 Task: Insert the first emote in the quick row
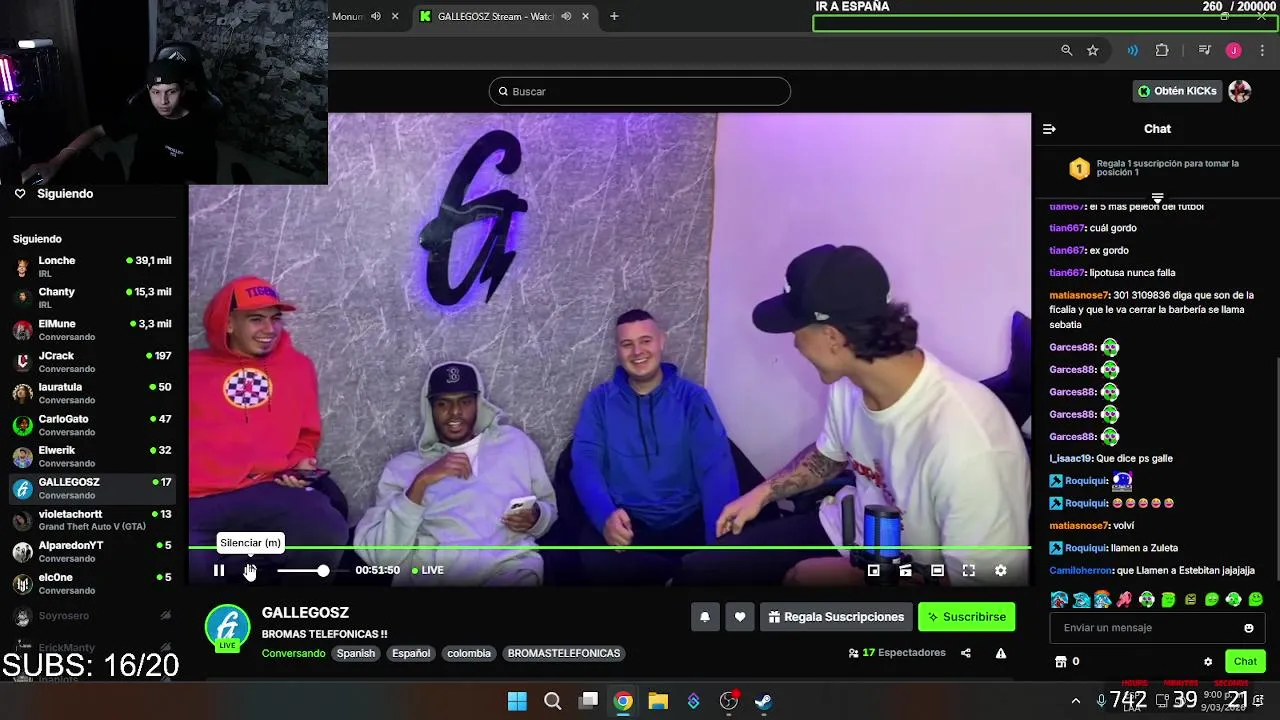coord(1059,600)
